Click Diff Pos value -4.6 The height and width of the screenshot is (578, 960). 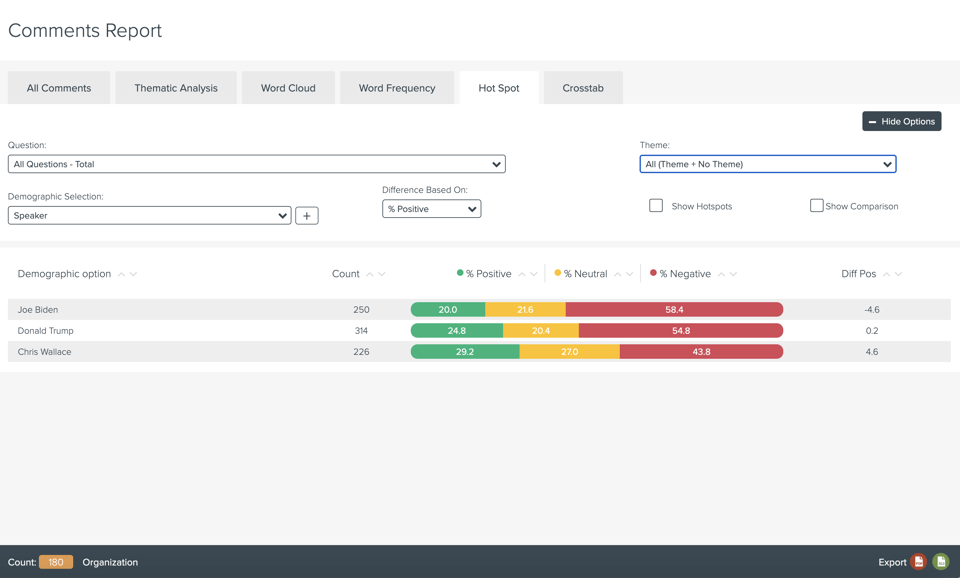pyautogui.click(x=872, y=310)
